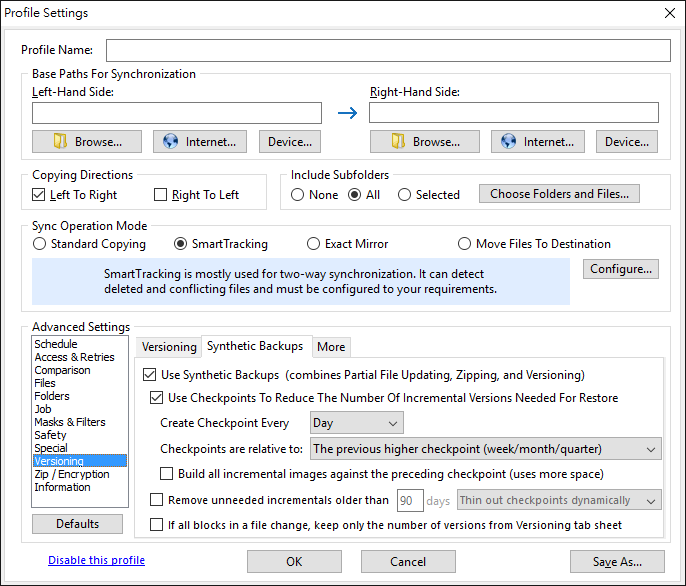686x586 pixels.
Task: Select the Exact Mirror radio button
Action: coord(313,244)
